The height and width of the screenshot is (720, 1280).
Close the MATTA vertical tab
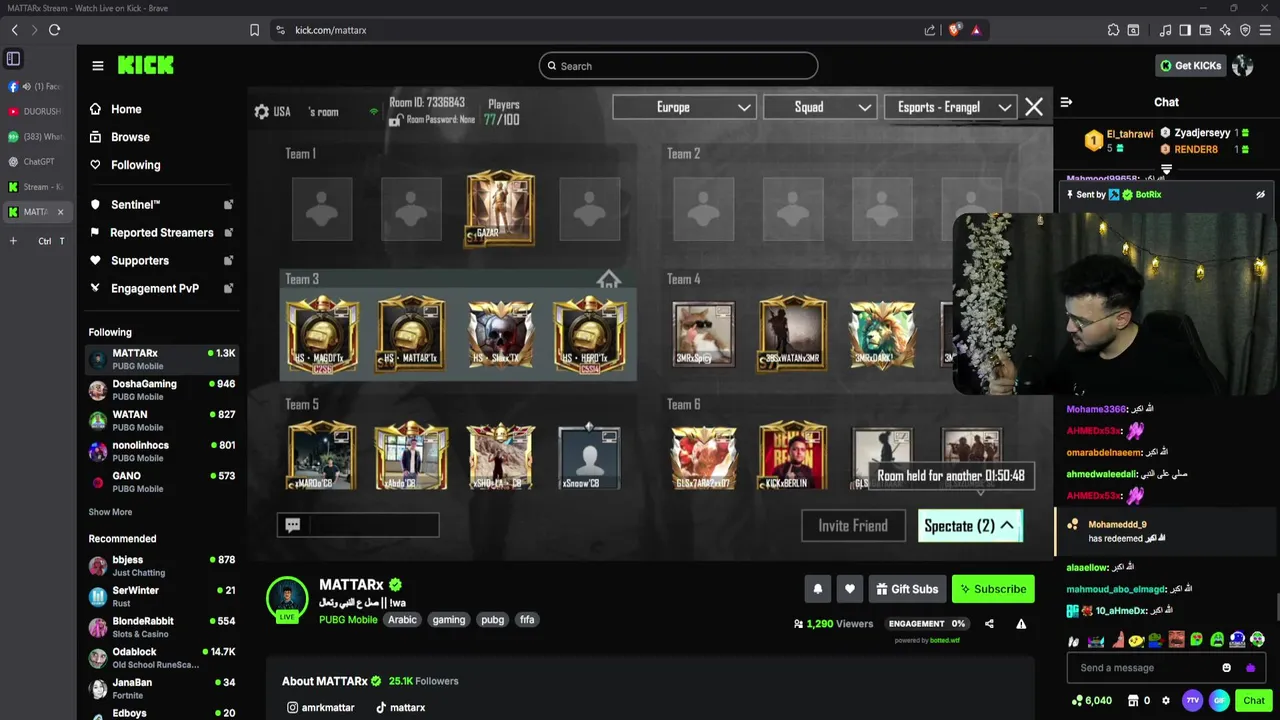(60, 212)
